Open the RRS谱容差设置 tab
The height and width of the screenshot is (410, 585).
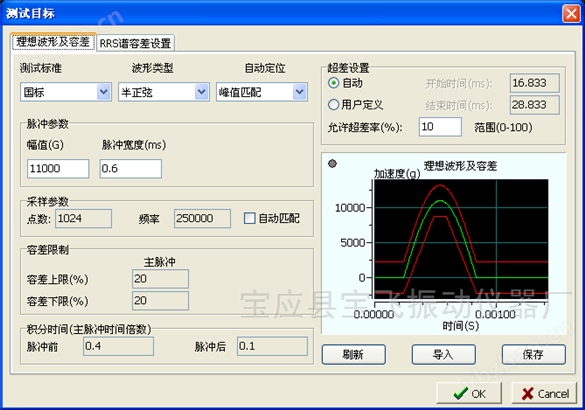coord(135,43)
